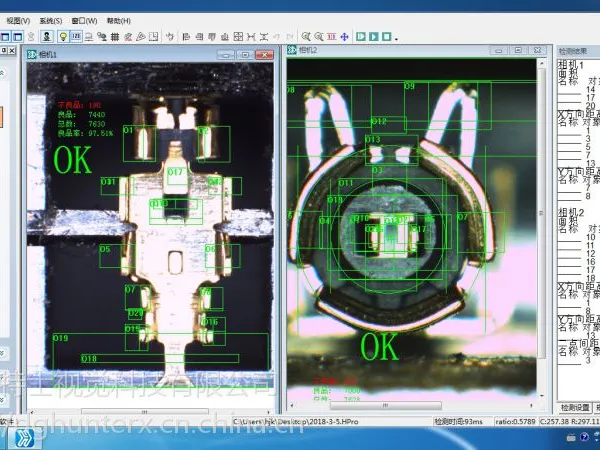The height and width of the screenshot is (450, 600).
Task: Click 相机2 vertical scrollbar up arrow
Action: (x=541, y=64)
